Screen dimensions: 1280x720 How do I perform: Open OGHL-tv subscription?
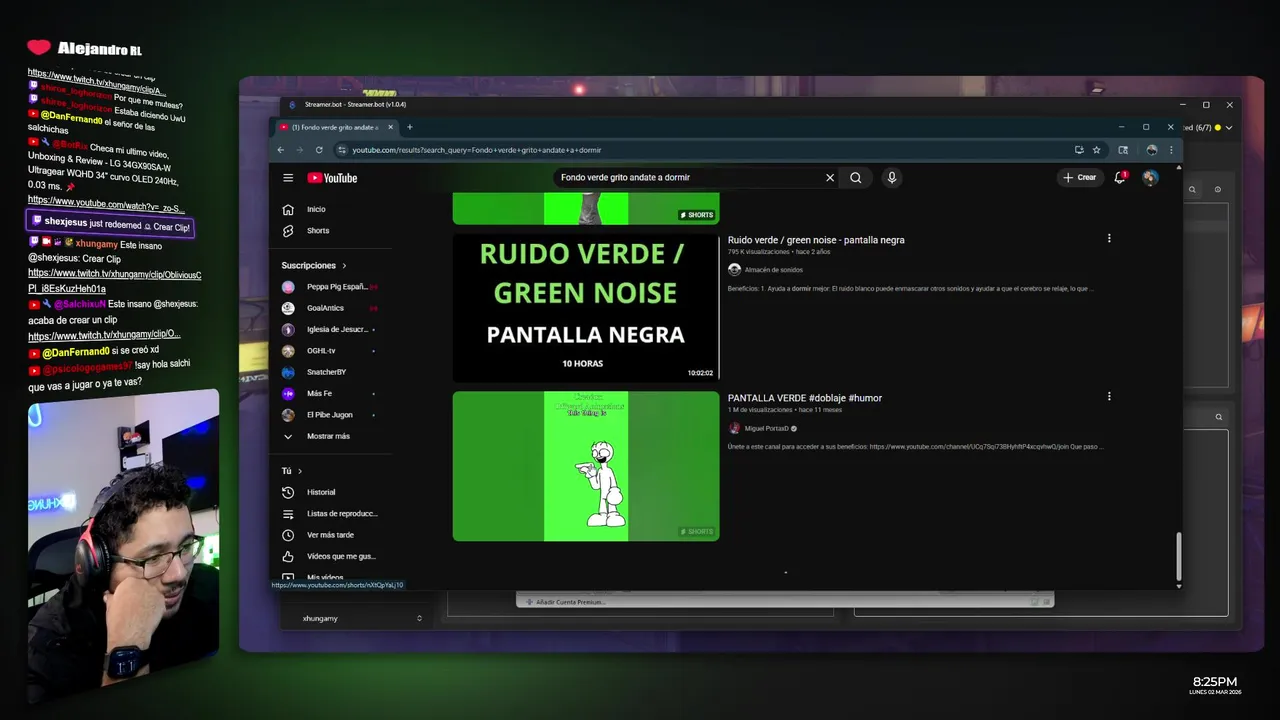coord(330,351)
